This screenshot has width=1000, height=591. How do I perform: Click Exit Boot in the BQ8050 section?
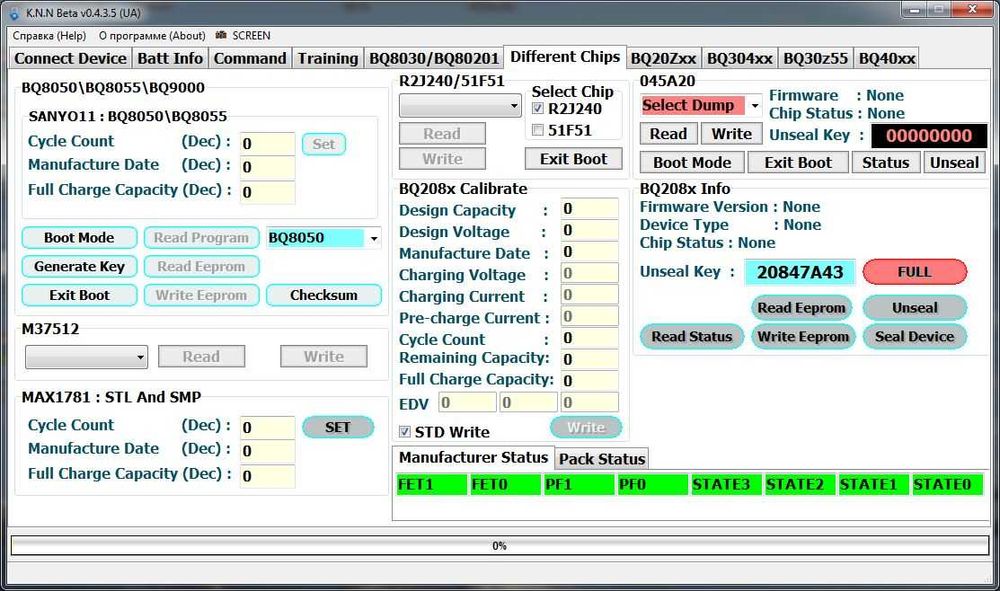(x=79, y=295)
